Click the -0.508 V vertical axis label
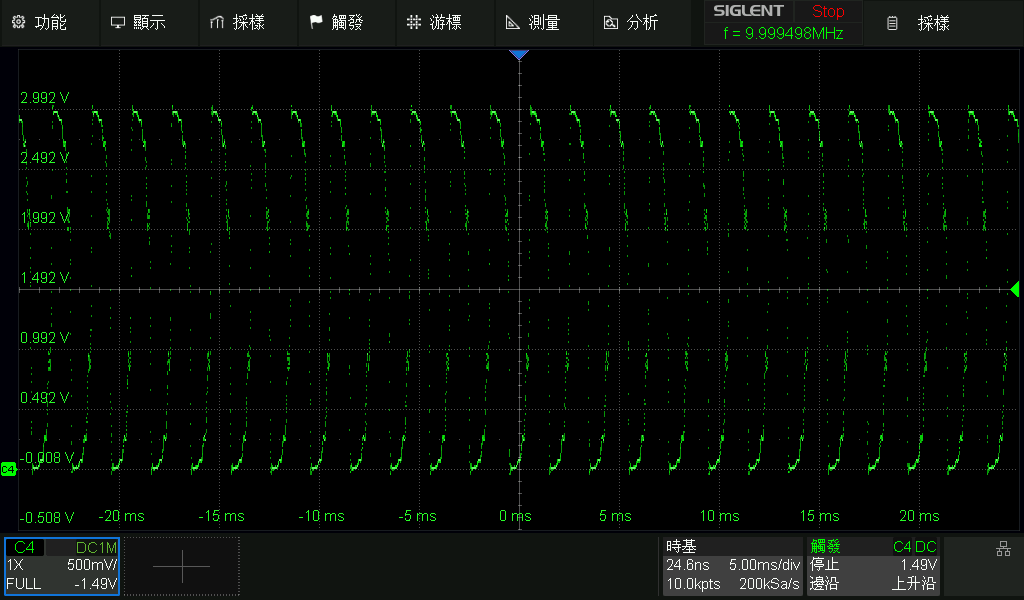Image resolution: width=1024 pixels, height=600 pixels. (x=46, y=518)
